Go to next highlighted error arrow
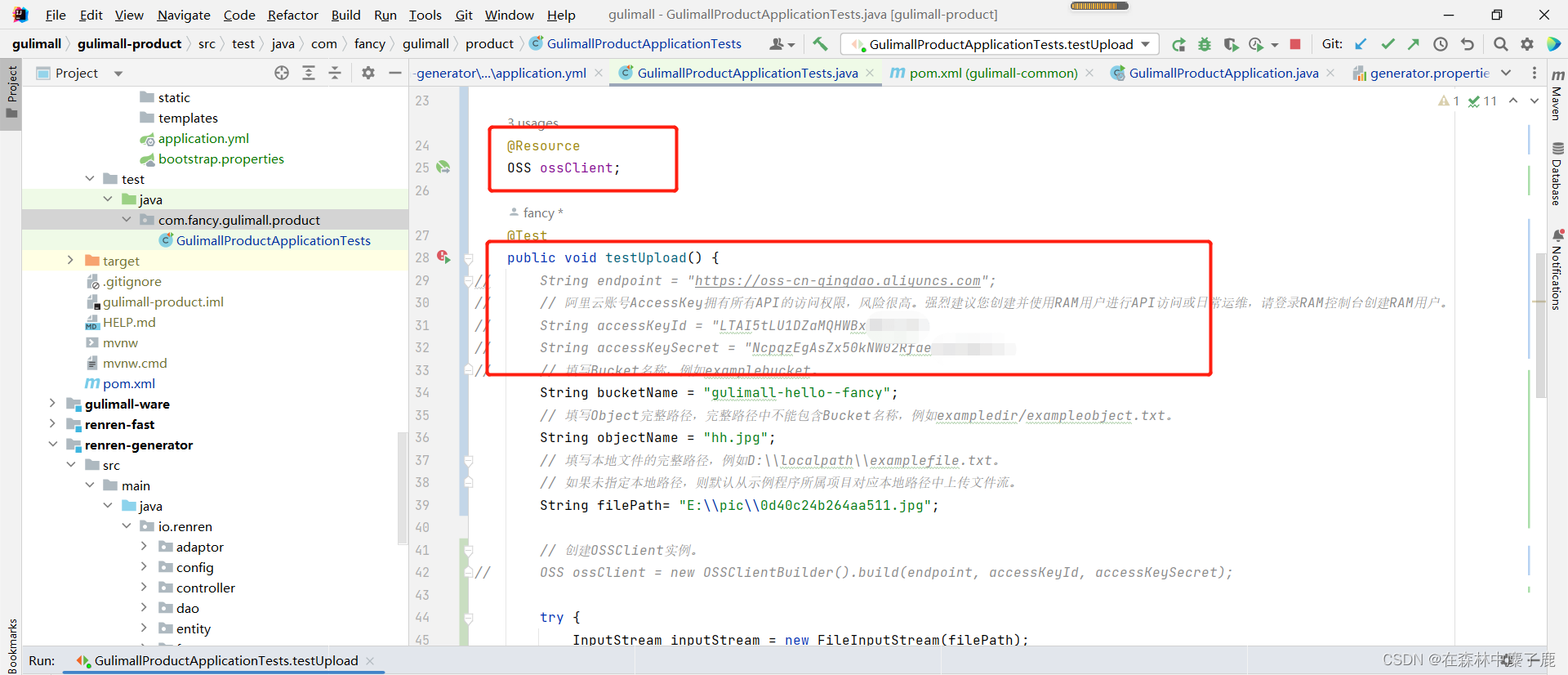The height and width of the screenshot is (675, 1568). pyautogui.click(x=1535, y=101)
